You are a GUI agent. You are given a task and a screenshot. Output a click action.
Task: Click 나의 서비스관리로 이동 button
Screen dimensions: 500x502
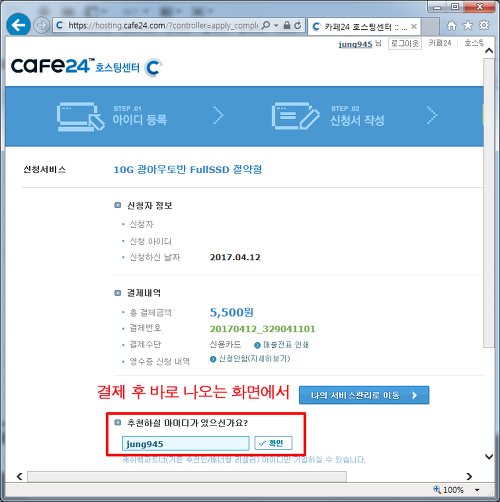364,395
